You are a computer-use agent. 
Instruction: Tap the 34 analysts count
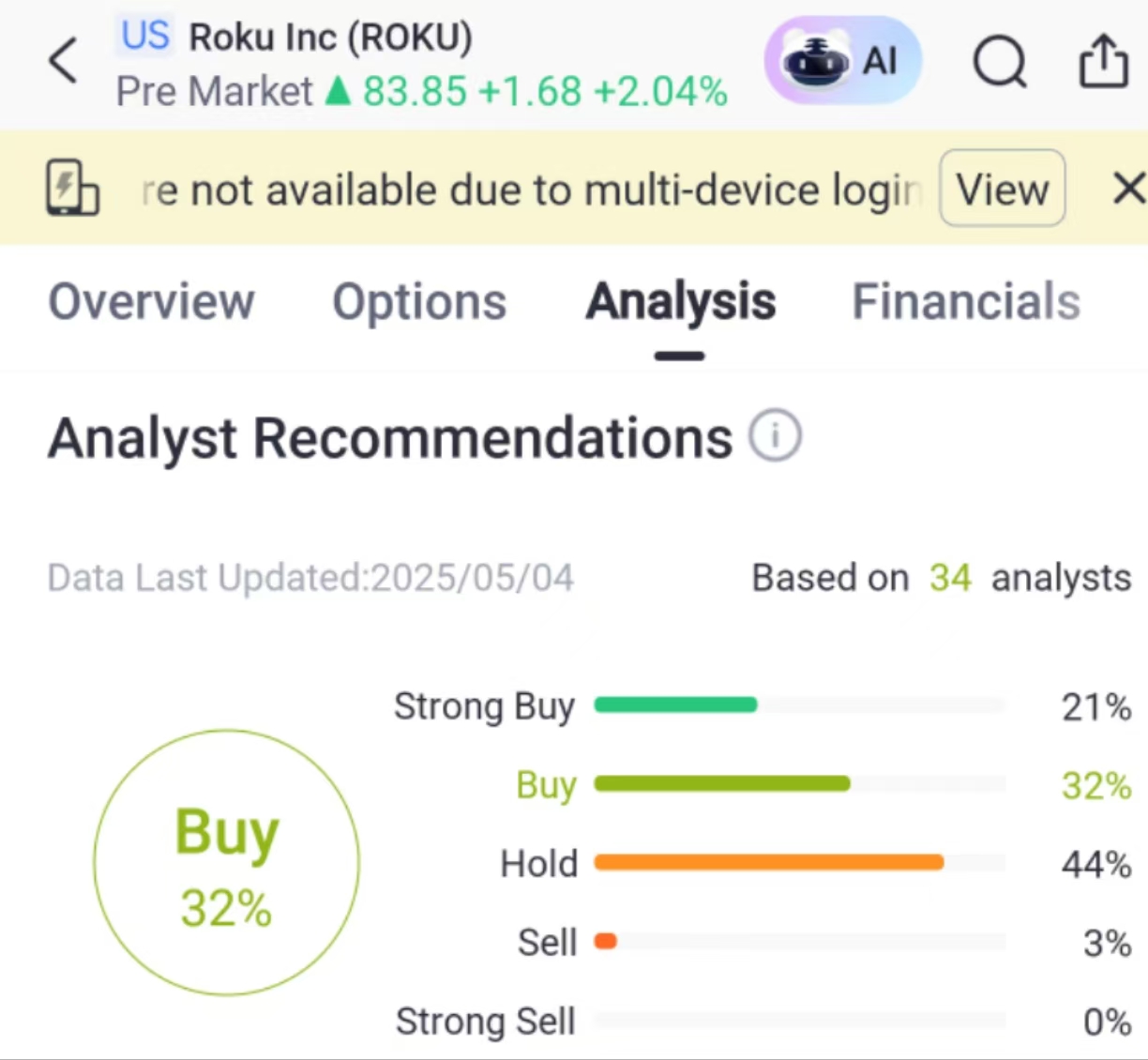[x=949, y=578]
